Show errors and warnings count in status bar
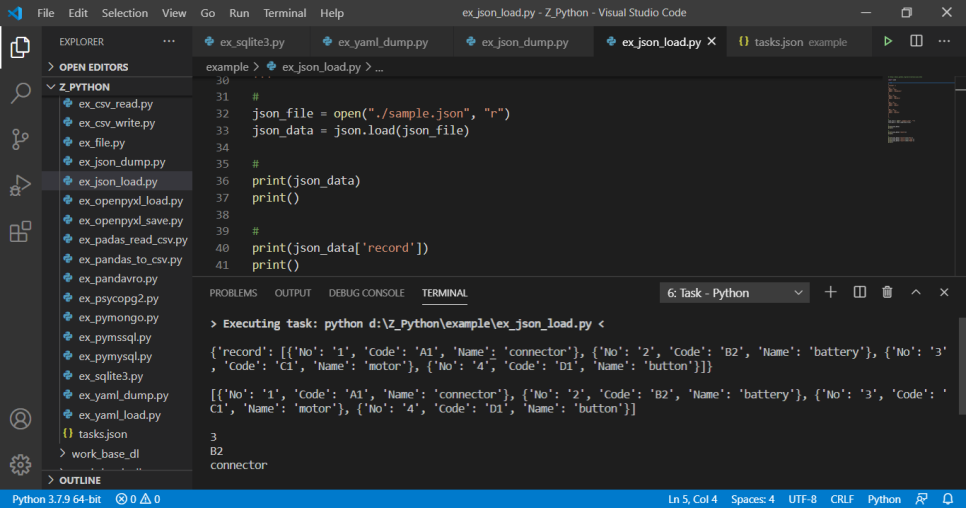 click(x=138, y=499)
